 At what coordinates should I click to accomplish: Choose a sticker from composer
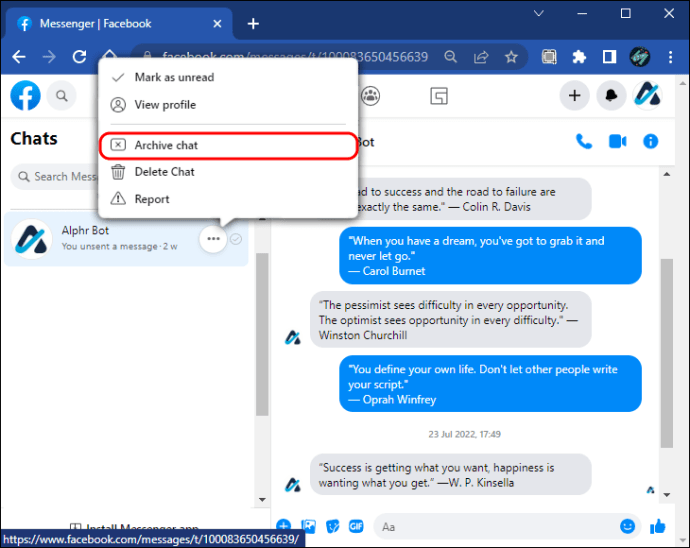[x=333, y=526]
